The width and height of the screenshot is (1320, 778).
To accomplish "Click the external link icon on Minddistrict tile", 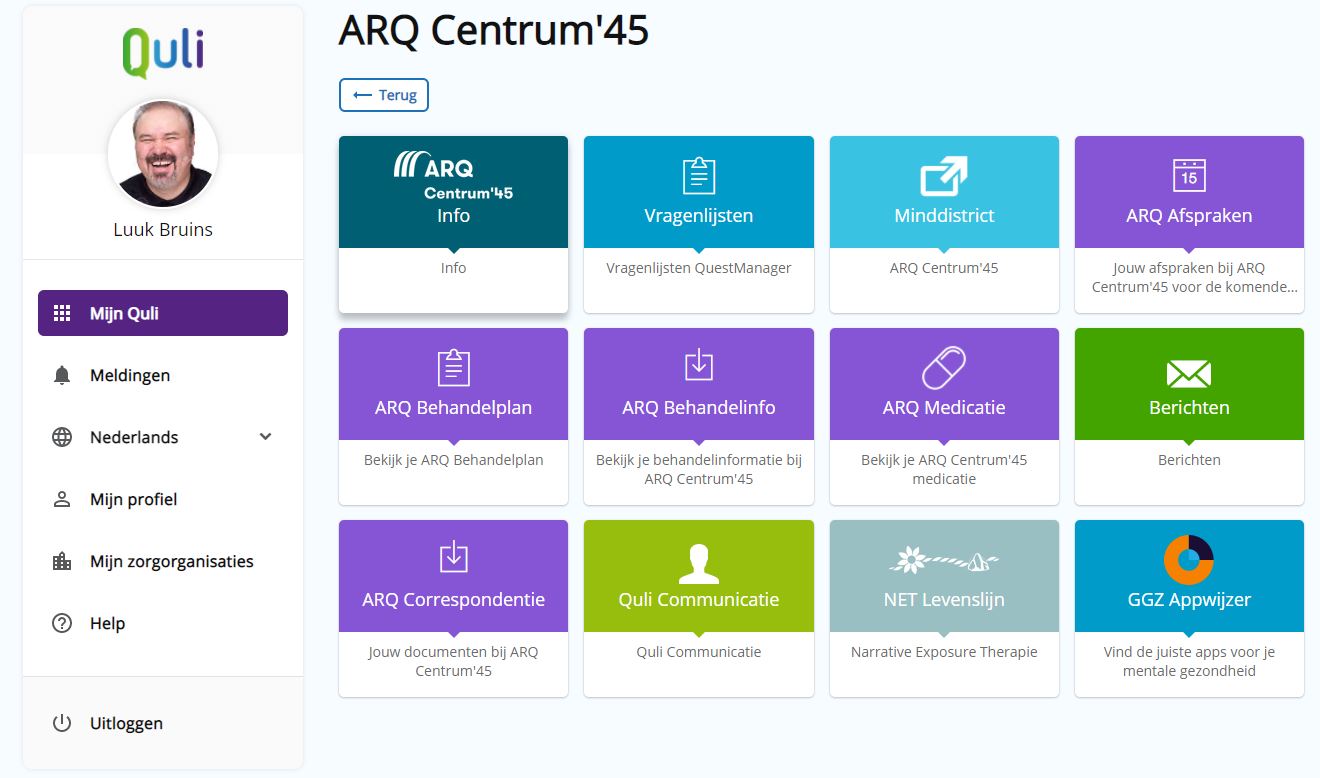I will 944,176.
